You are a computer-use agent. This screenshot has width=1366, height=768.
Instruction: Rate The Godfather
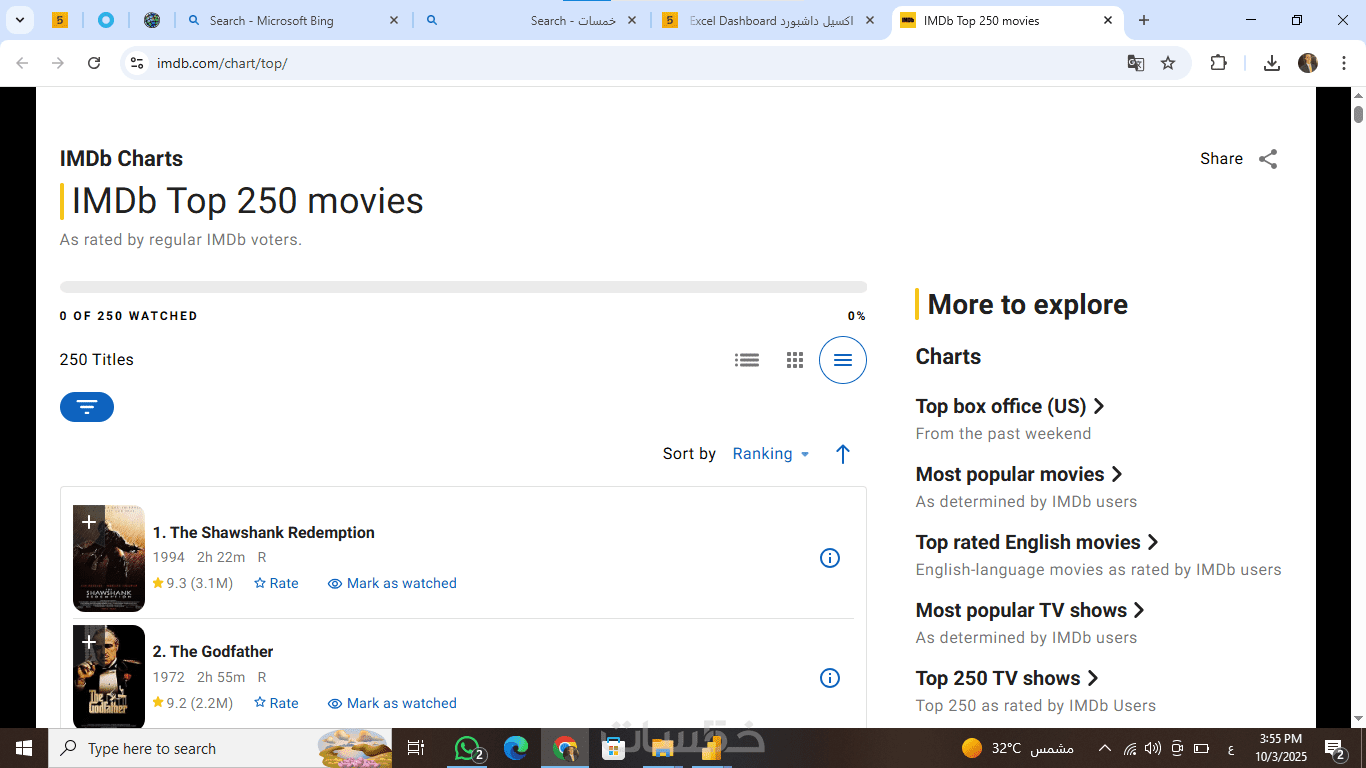(276, 703)
